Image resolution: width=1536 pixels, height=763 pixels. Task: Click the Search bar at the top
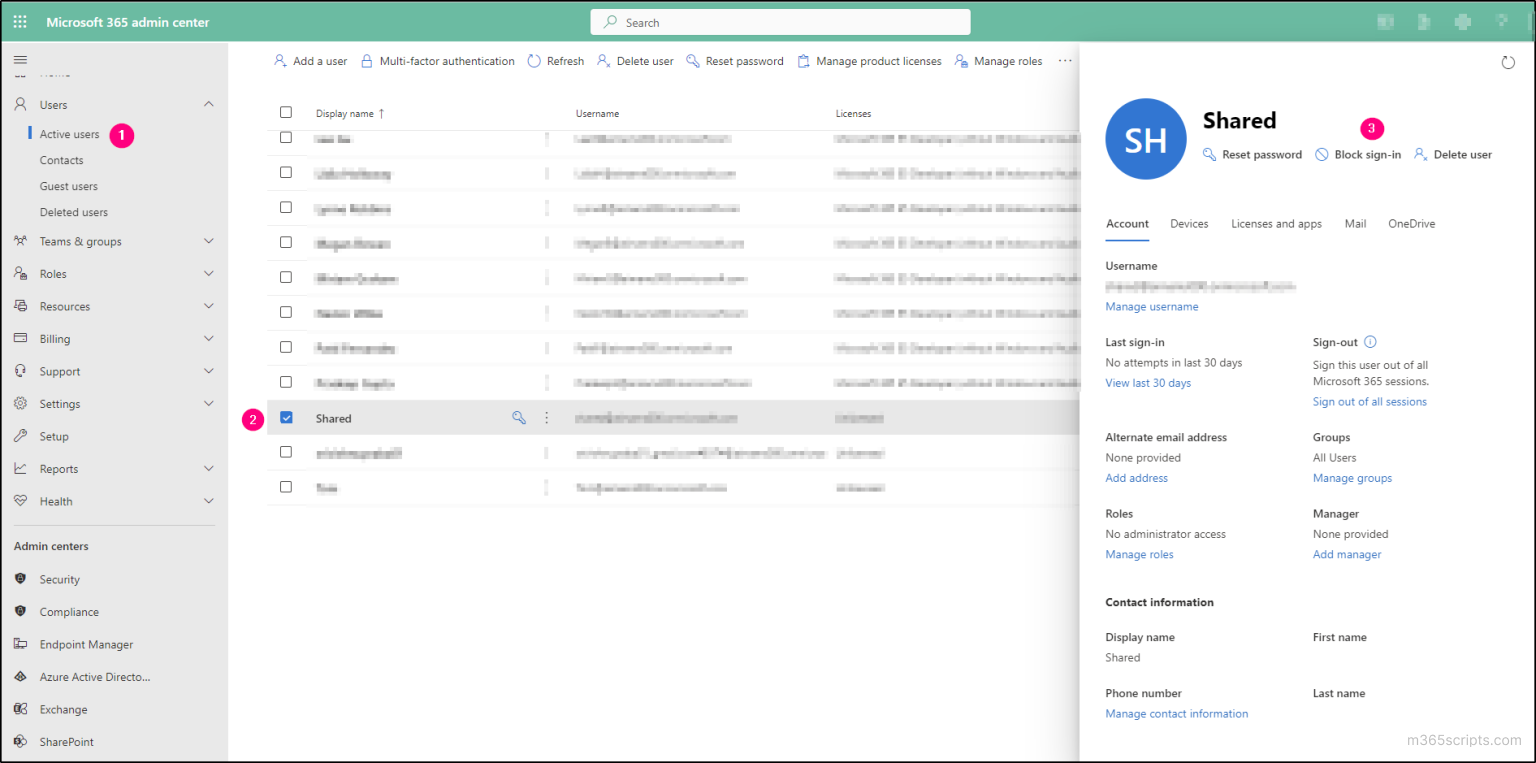click(x=780, y=21)
